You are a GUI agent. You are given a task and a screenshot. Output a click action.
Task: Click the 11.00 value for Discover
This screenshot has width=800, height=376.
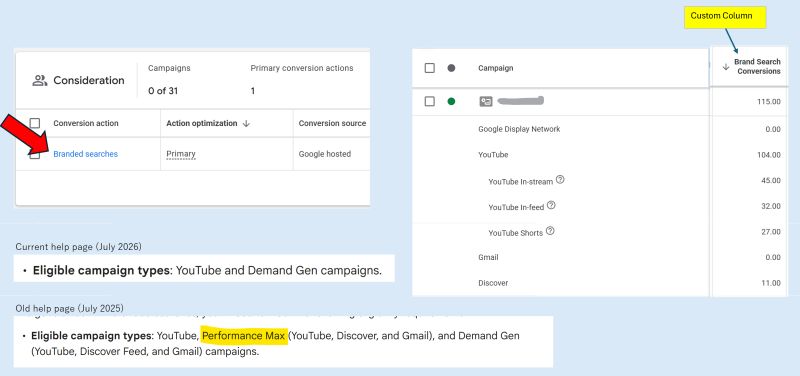[771, 283]
